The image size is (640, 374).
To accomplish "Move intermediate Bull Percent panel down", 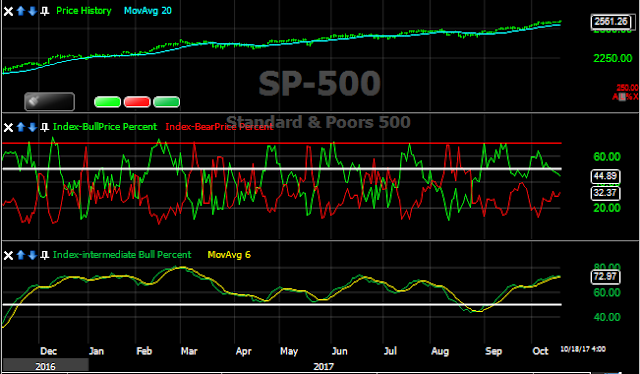I will coord(33,255).
